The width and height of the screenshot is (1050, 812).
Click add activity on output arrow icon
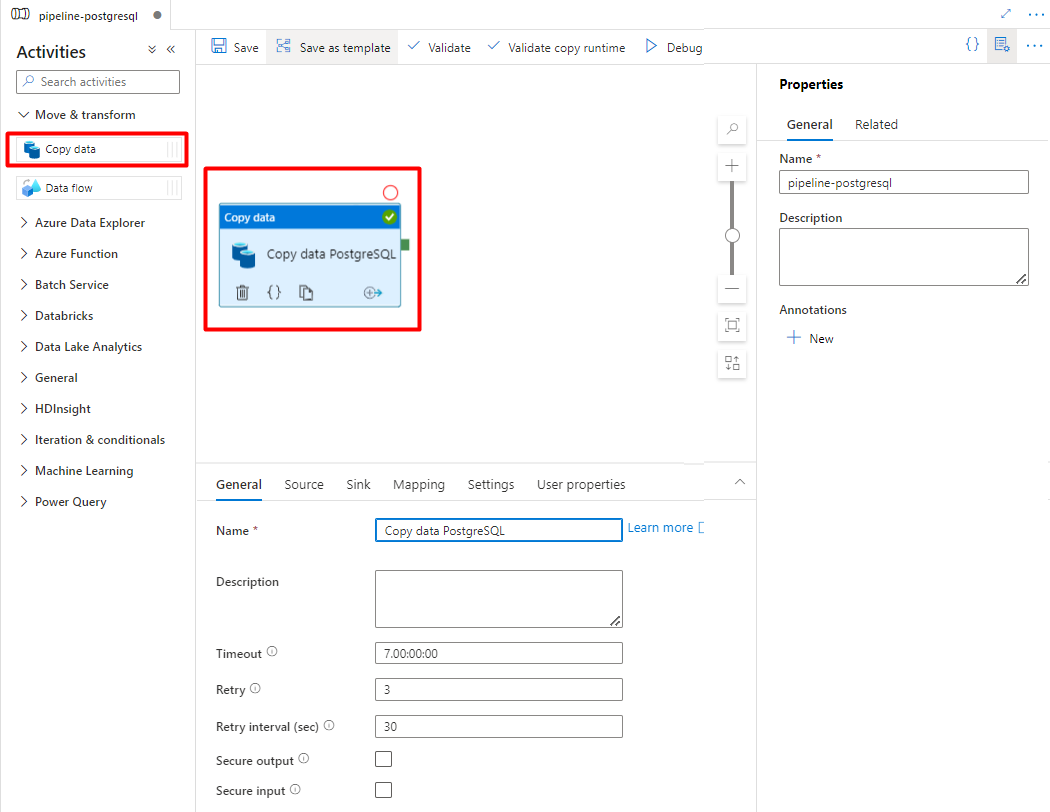point(372,293)
